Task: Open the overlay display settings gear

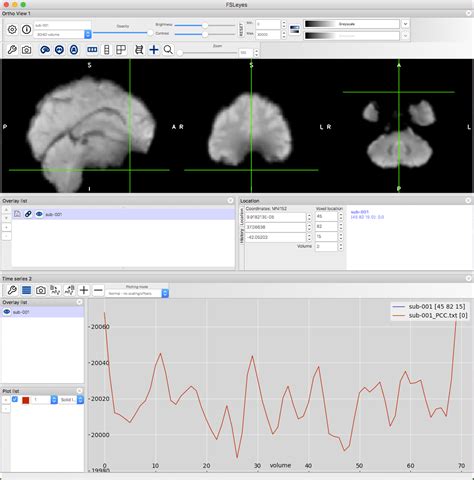Action: pyautogui.click(x=12, y=30)
